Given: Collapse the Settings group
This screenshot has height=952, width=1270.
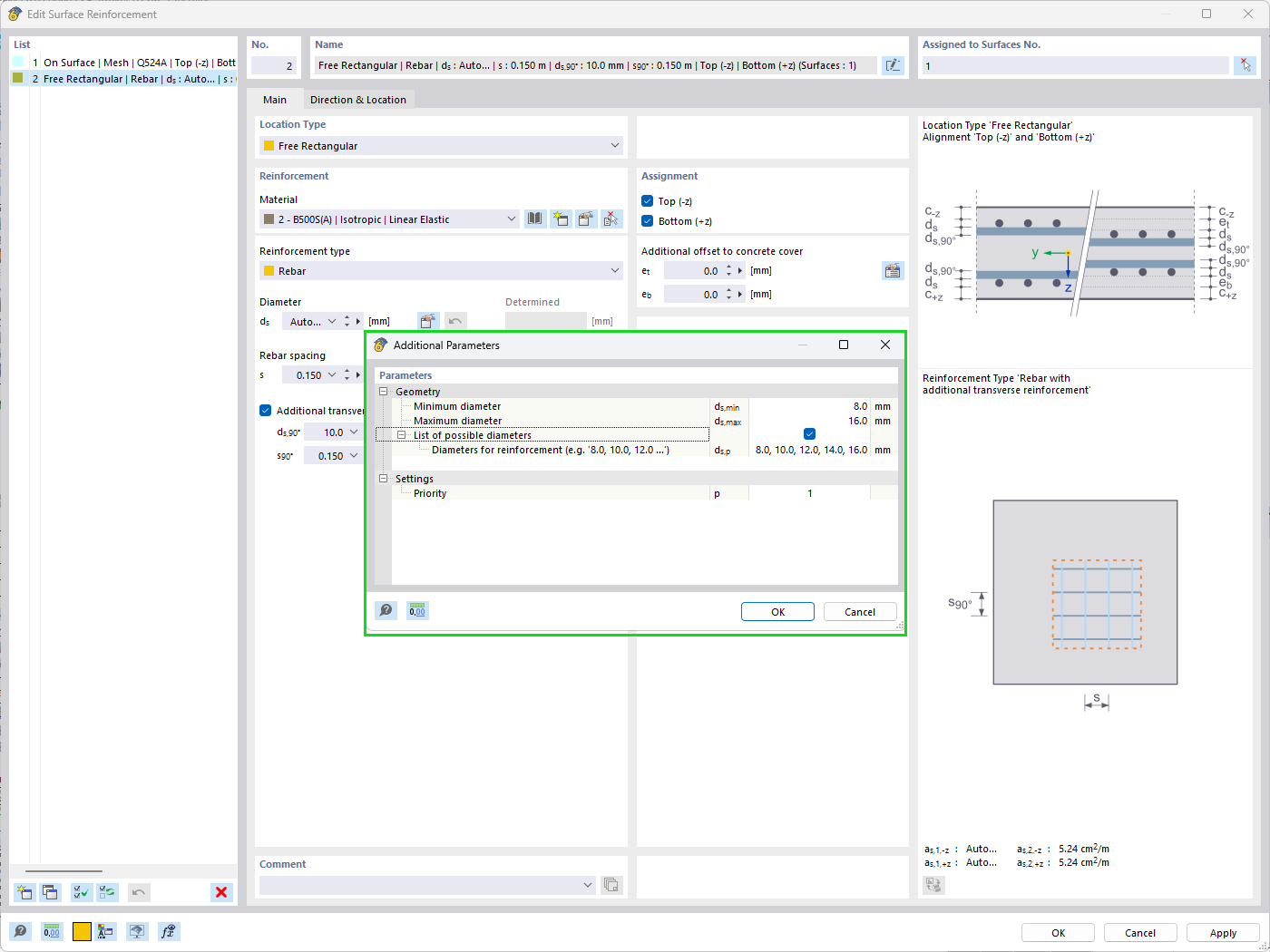Looking at the screenshot, I should pos(383,479).
